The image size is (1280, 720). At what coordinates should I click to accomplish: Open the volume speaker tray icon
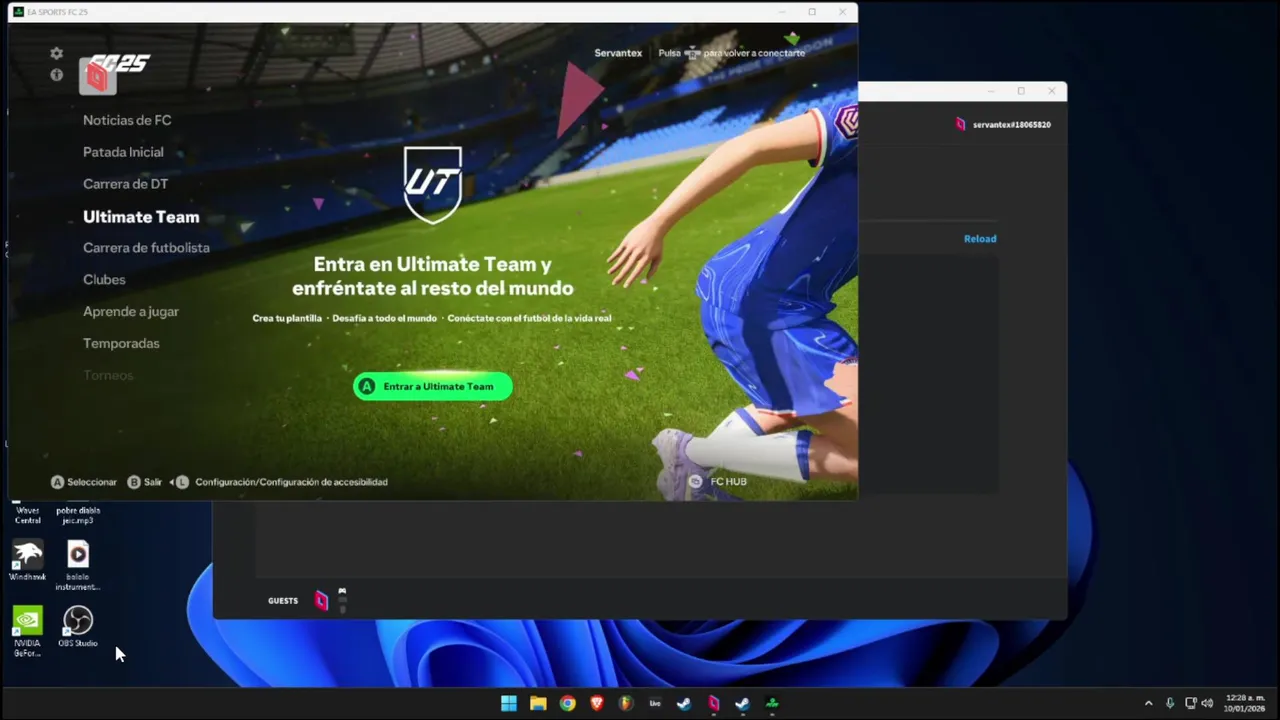point(1207,703)
